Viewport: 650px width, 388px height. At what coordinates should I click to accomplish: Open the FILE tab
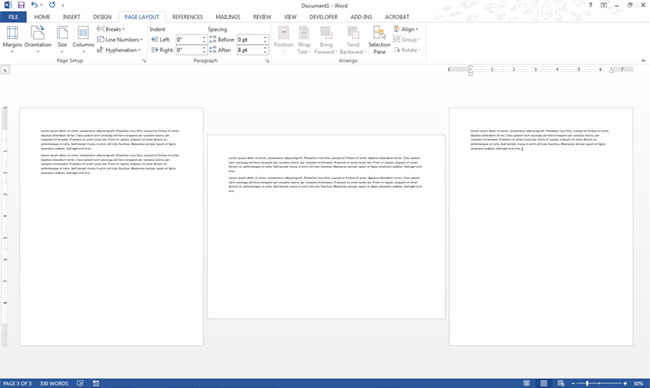pos(13,17)
